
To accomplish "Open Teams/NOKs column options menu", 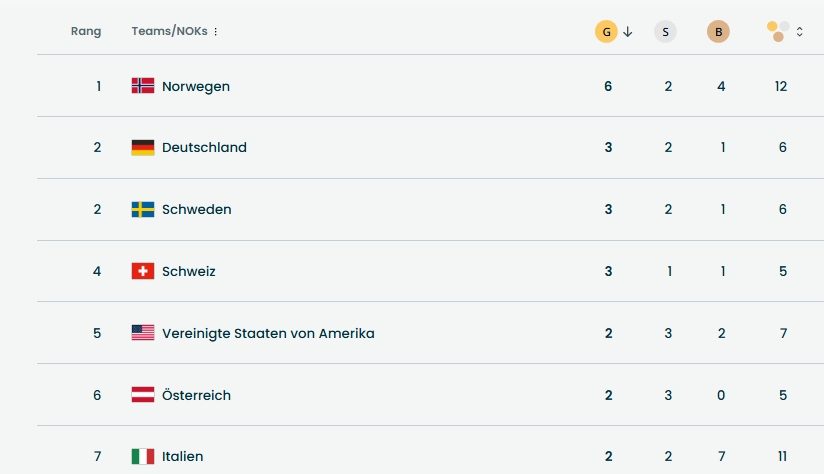I will tap(216, 32).
